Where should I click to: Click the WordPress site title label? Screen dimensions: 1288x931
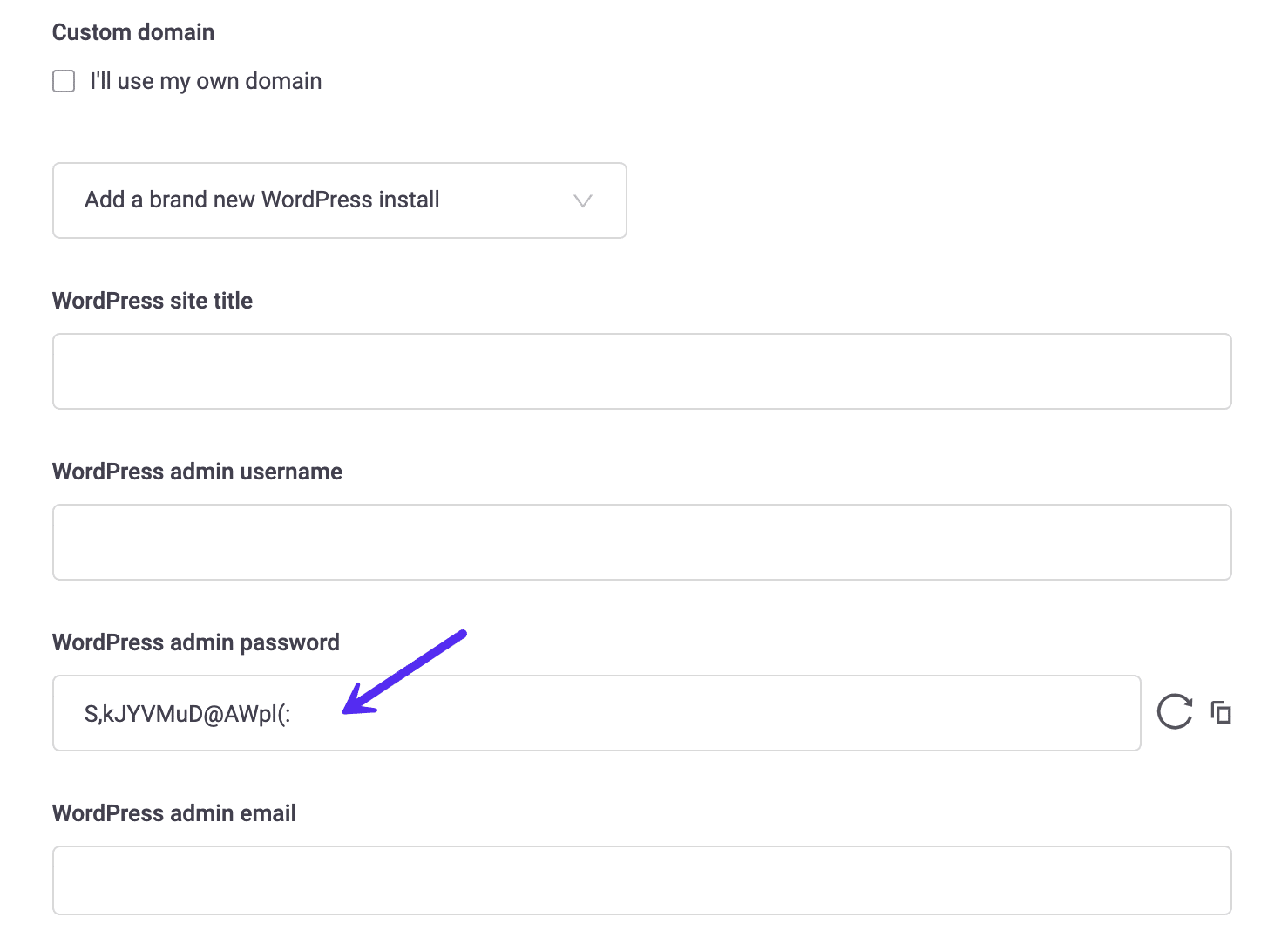[x=153, y=300]
